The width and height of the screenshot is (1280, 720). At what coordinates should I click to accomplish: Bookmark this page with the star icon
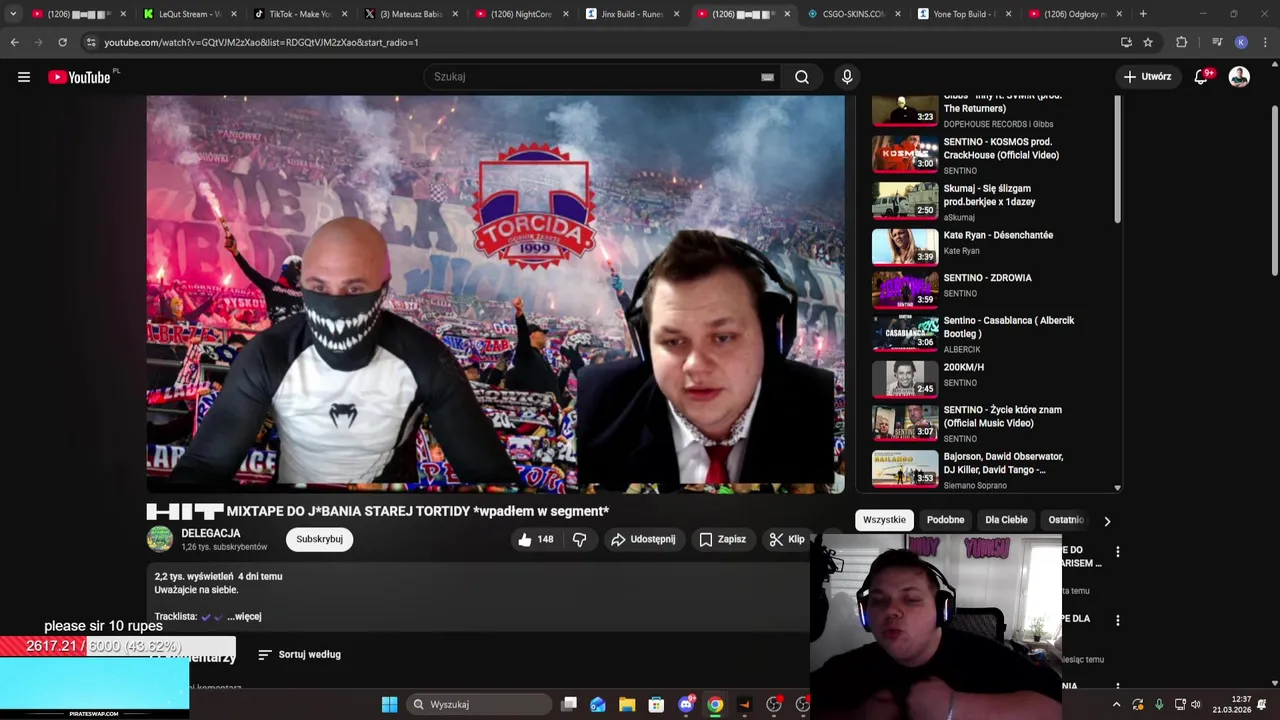click(1148, 42)
